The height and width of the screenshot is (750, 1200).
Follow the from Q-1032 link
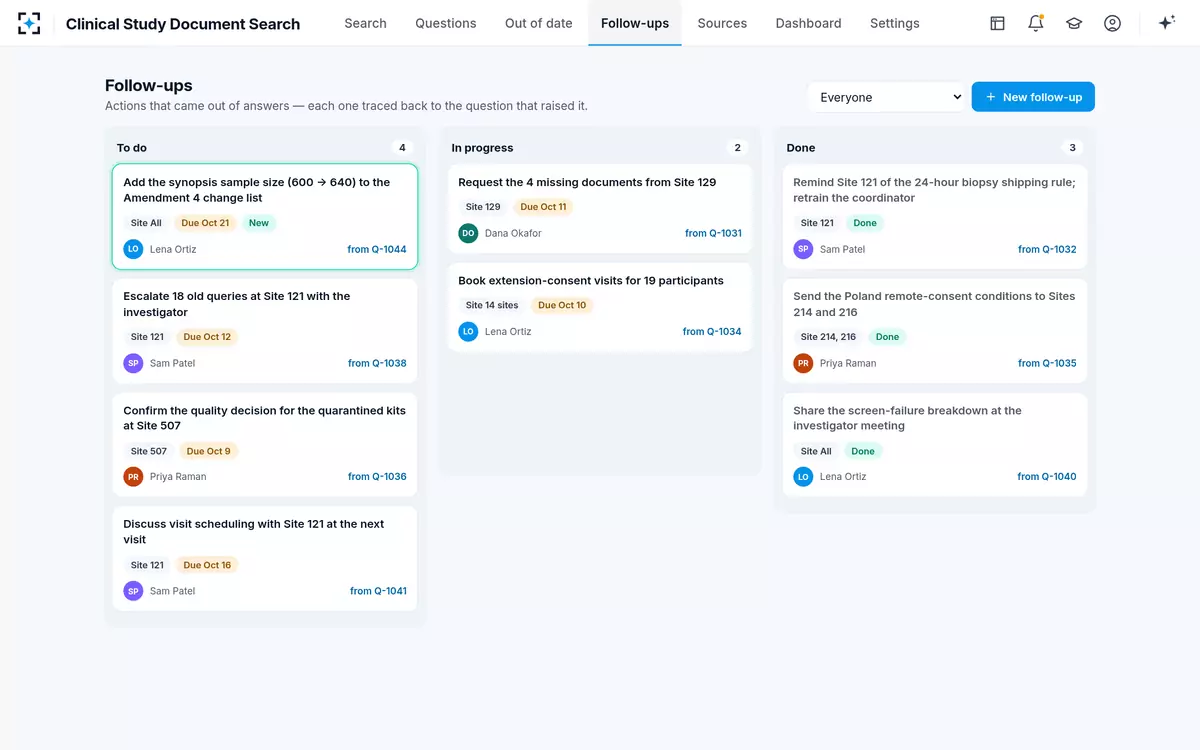point(1047,249)
